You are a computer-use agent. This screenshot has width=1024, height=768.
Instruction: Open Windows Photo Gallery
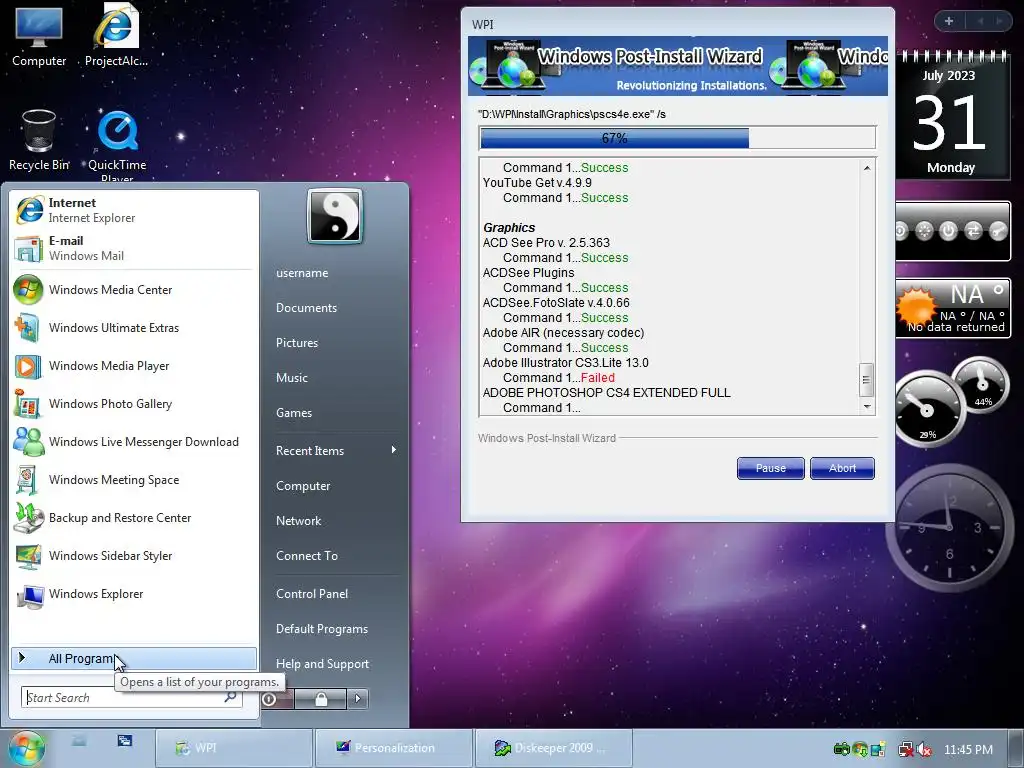coord(134,404)
